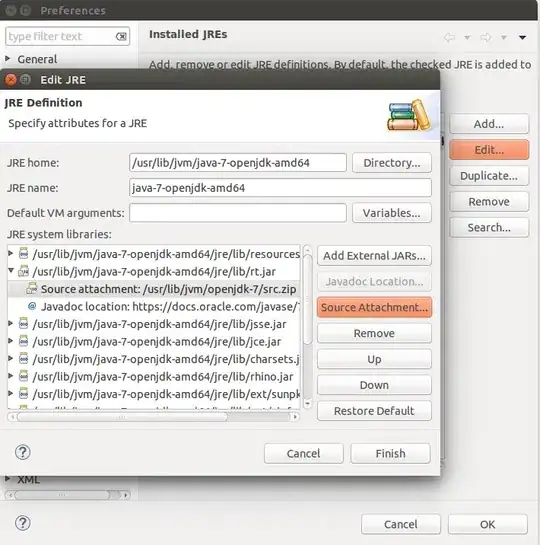The height and width of the screenshot is (545, 540).
Task: Click Remove in Installed JREs panel
Action: [489, 202]
